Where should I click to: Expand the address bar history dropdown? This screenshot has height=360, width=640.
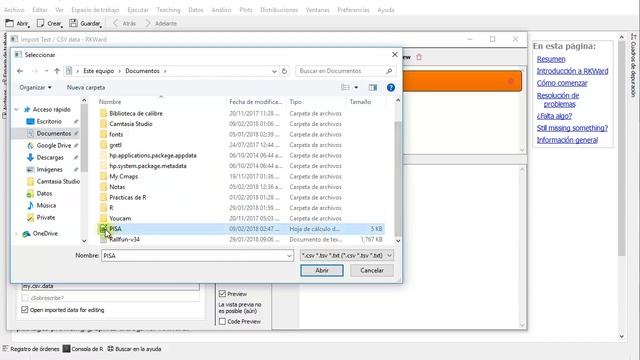(274, 71)
